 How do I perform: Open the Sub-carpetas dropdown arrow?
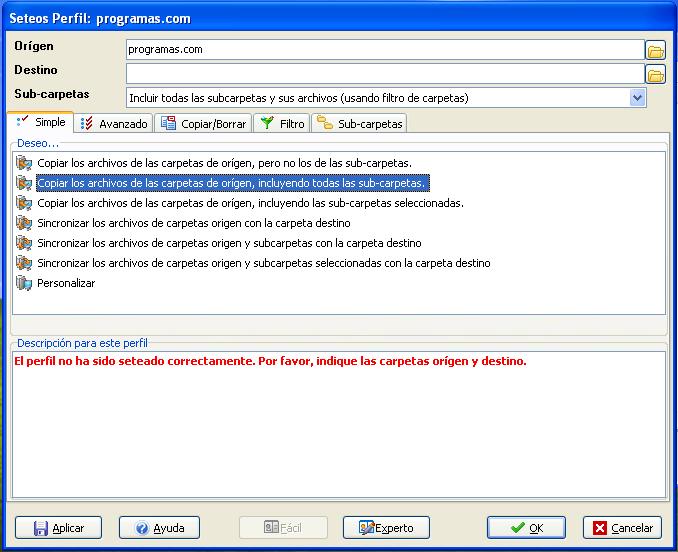[x=637, y=98]
